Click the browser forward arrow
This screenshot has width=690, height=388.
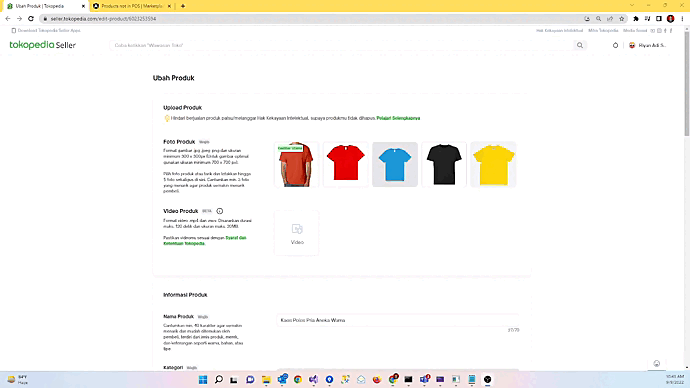pos(19,18)
